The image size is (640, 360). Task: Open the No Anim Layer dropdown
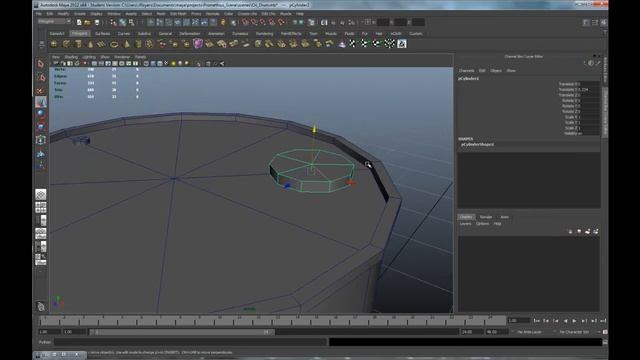point(528,332)
